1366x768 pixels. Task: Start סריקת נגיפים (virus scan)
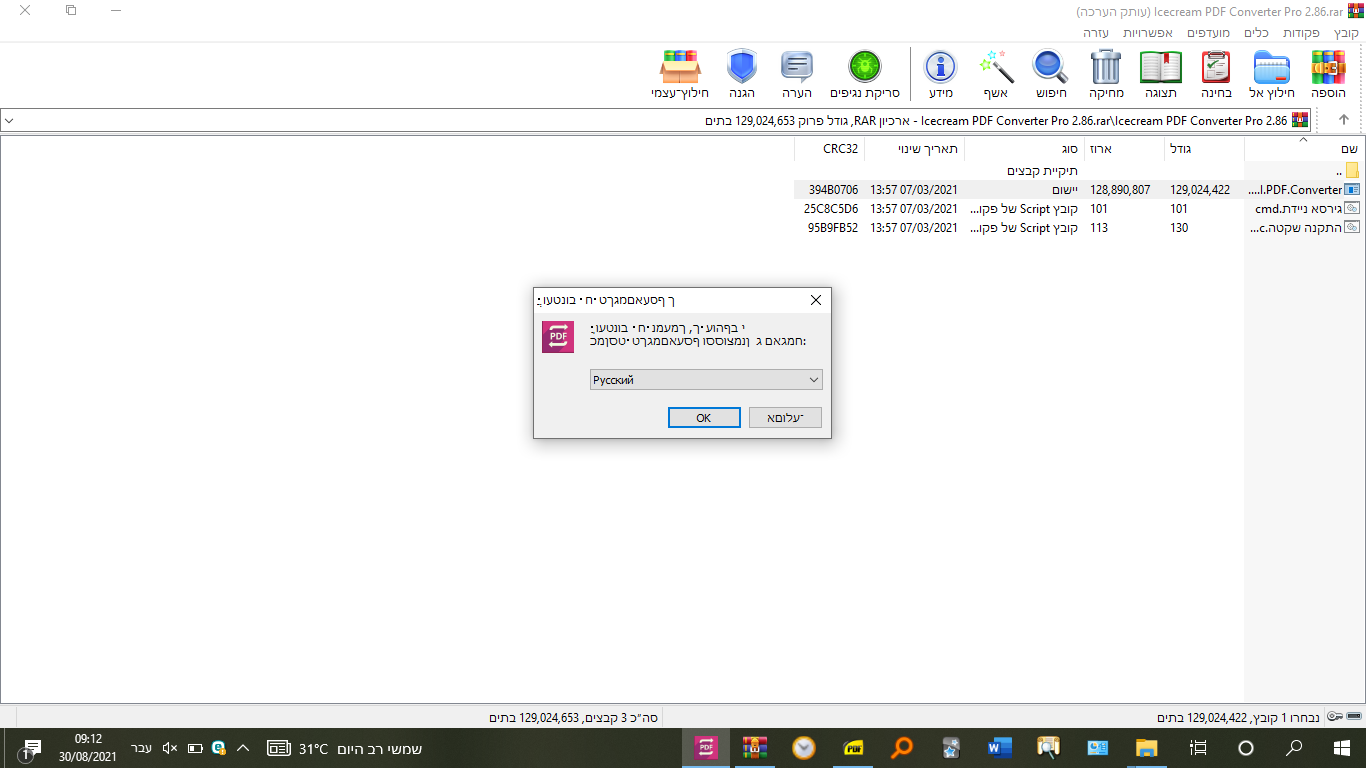click(865, 74)
